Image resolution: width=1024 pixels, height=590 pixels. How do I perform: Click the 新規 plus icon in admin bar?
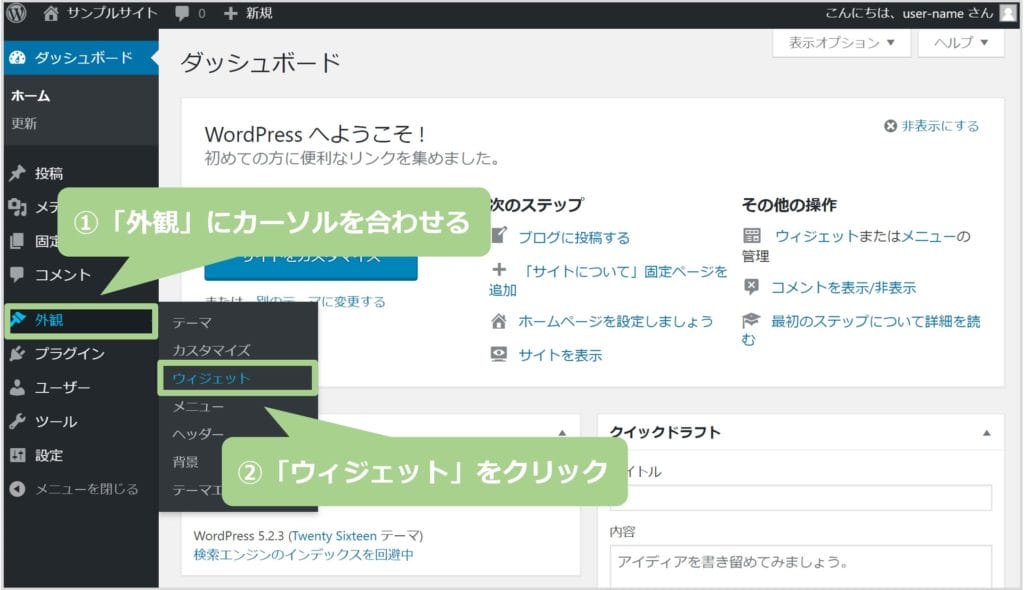pyautogui.click(x=230, y=13)
